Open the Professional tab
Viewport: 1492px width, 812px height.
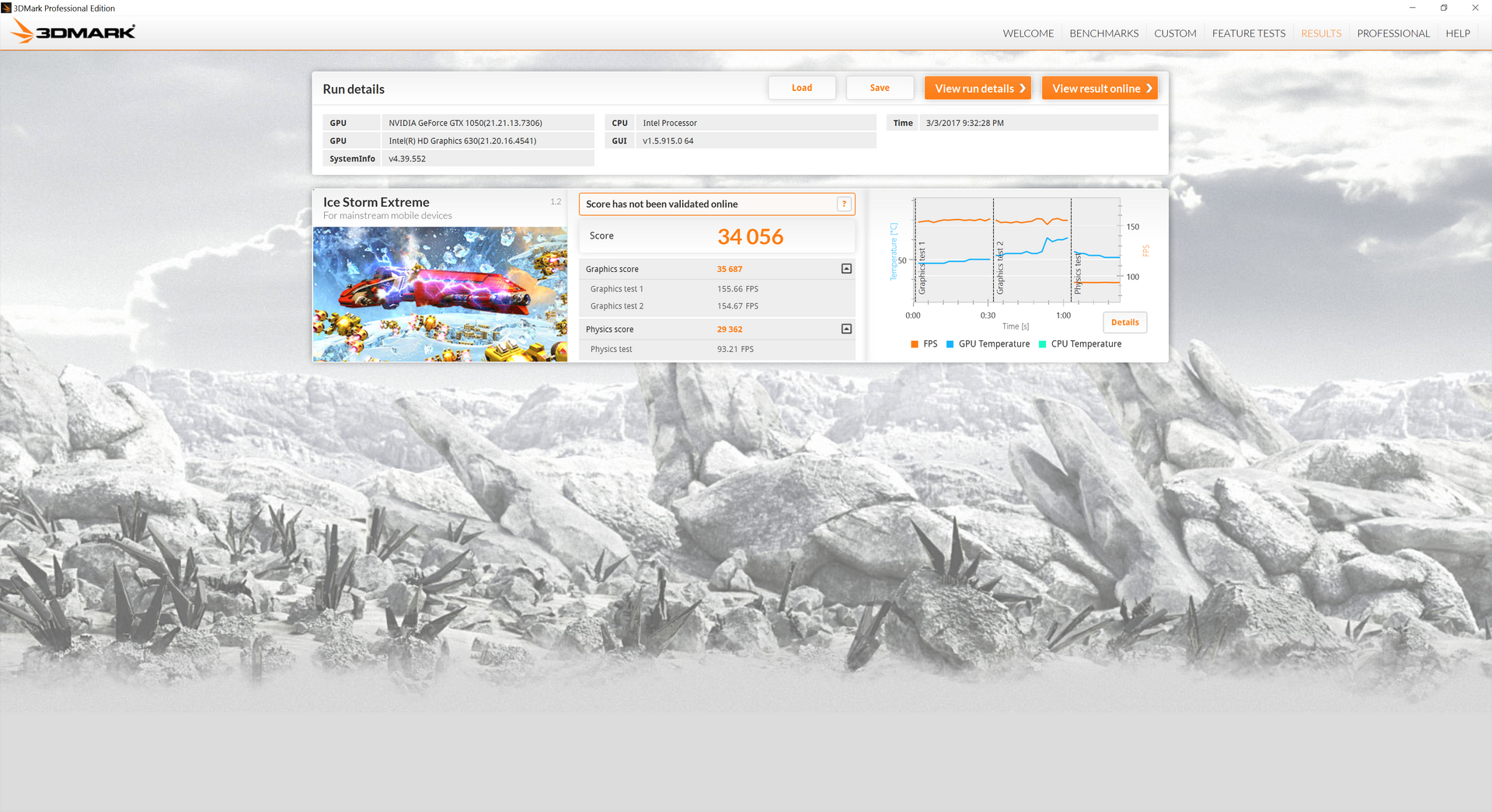click(x=1393, y=33)
